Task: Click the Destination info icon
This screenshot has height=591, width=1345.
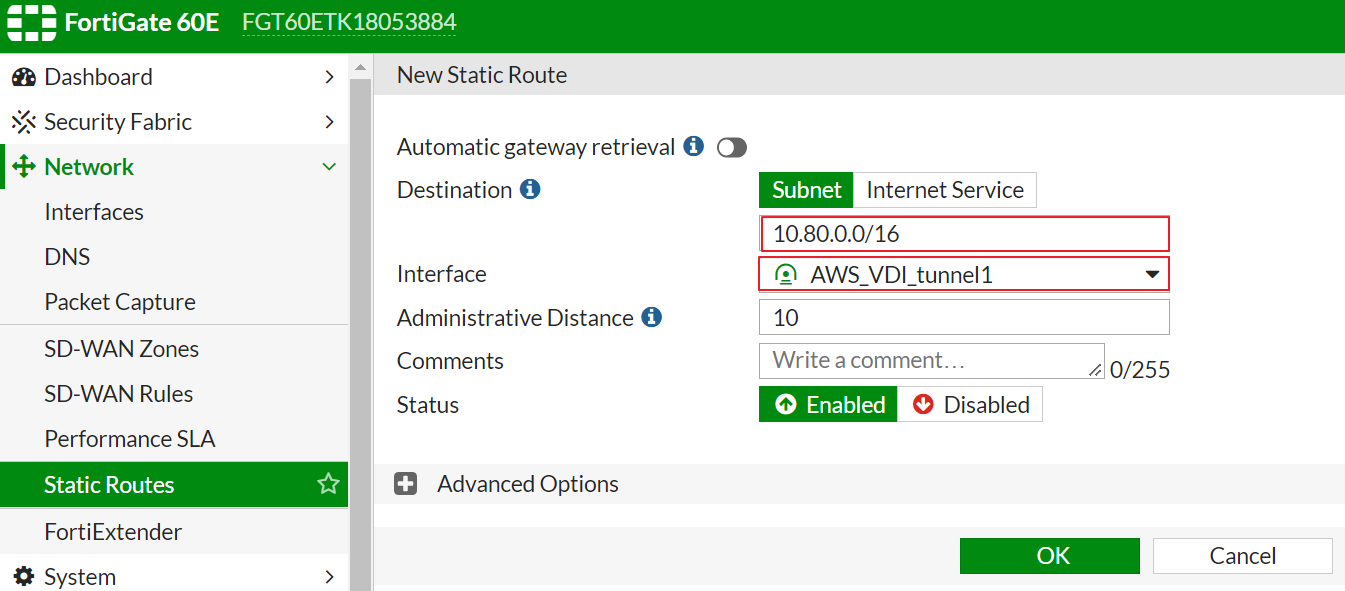Action: [530, 189]
